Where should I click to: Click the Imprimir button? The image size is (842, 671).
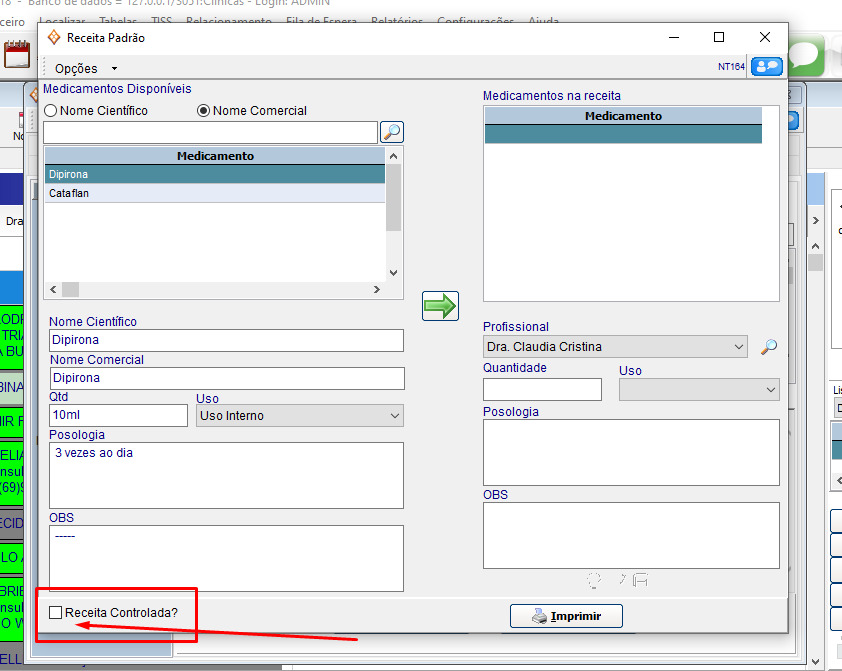tap(566, 616)
